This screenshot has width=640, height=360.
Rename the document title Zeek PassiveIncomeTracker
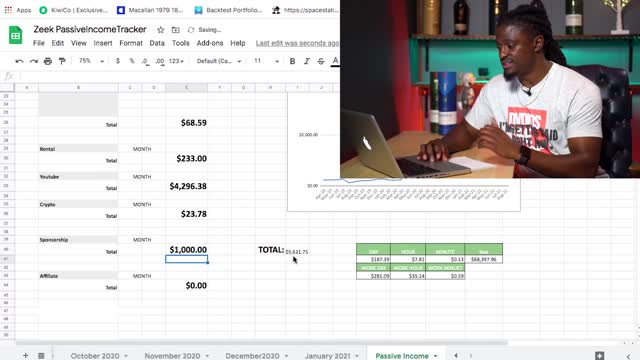click(x=90, y=29)
